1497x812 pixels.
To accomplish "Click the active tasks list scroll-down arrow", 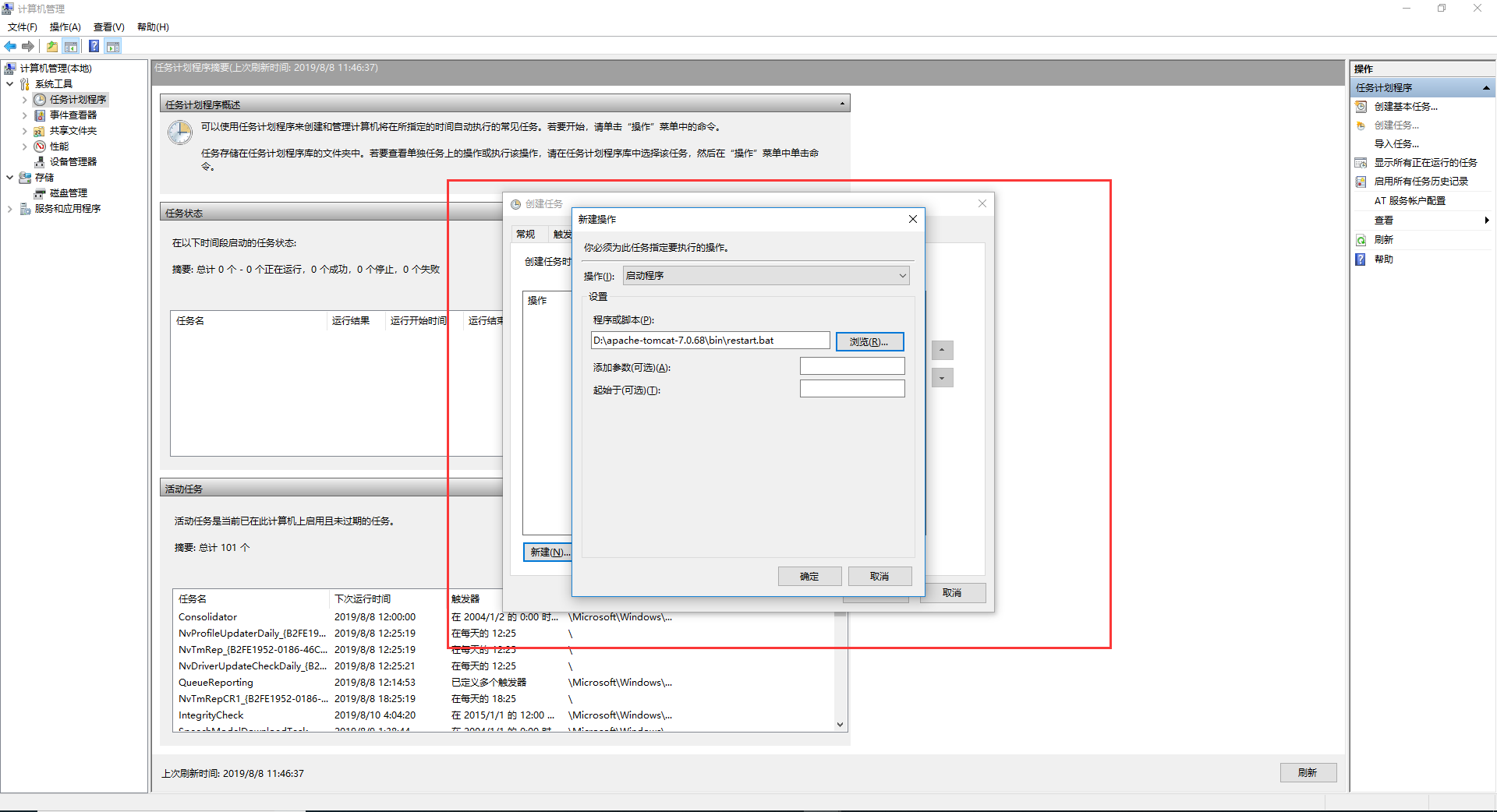I will [840, 725].
